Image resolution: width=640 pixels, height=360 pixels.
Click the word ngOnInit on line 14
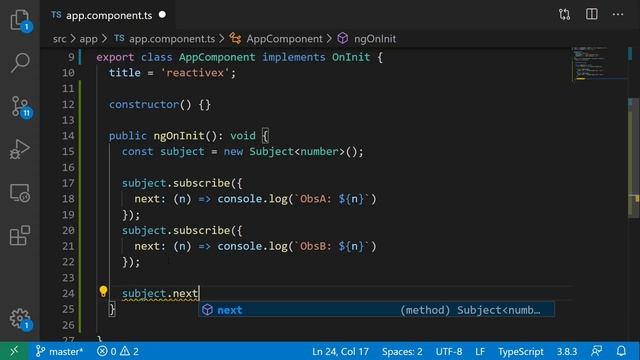[x=179, y=136]
